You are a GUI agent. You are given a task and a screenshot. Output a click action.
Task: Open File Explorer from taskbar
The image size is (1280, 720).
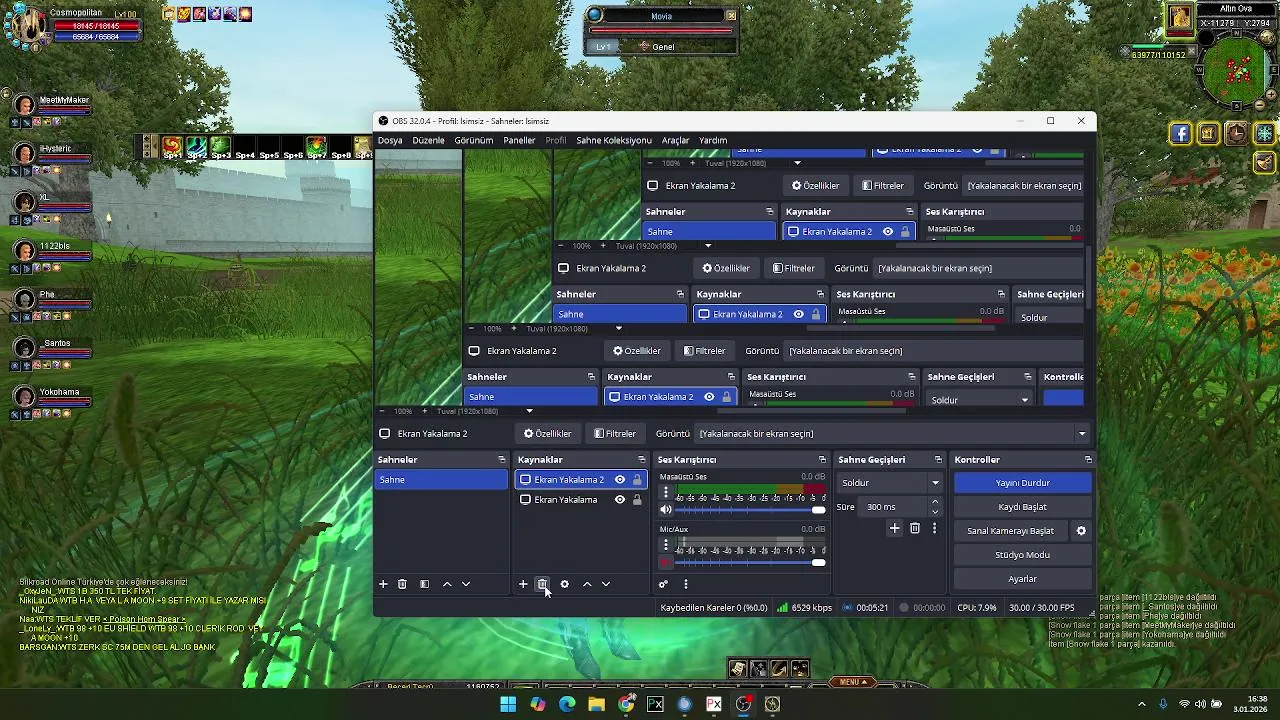(597, 704)
